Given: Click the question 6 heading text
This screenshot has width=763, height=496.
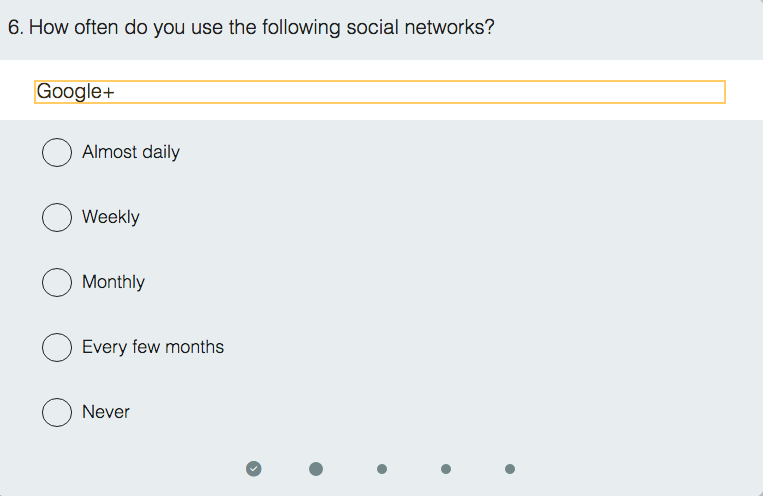Looking at the screenshot, I should (251, 27).
